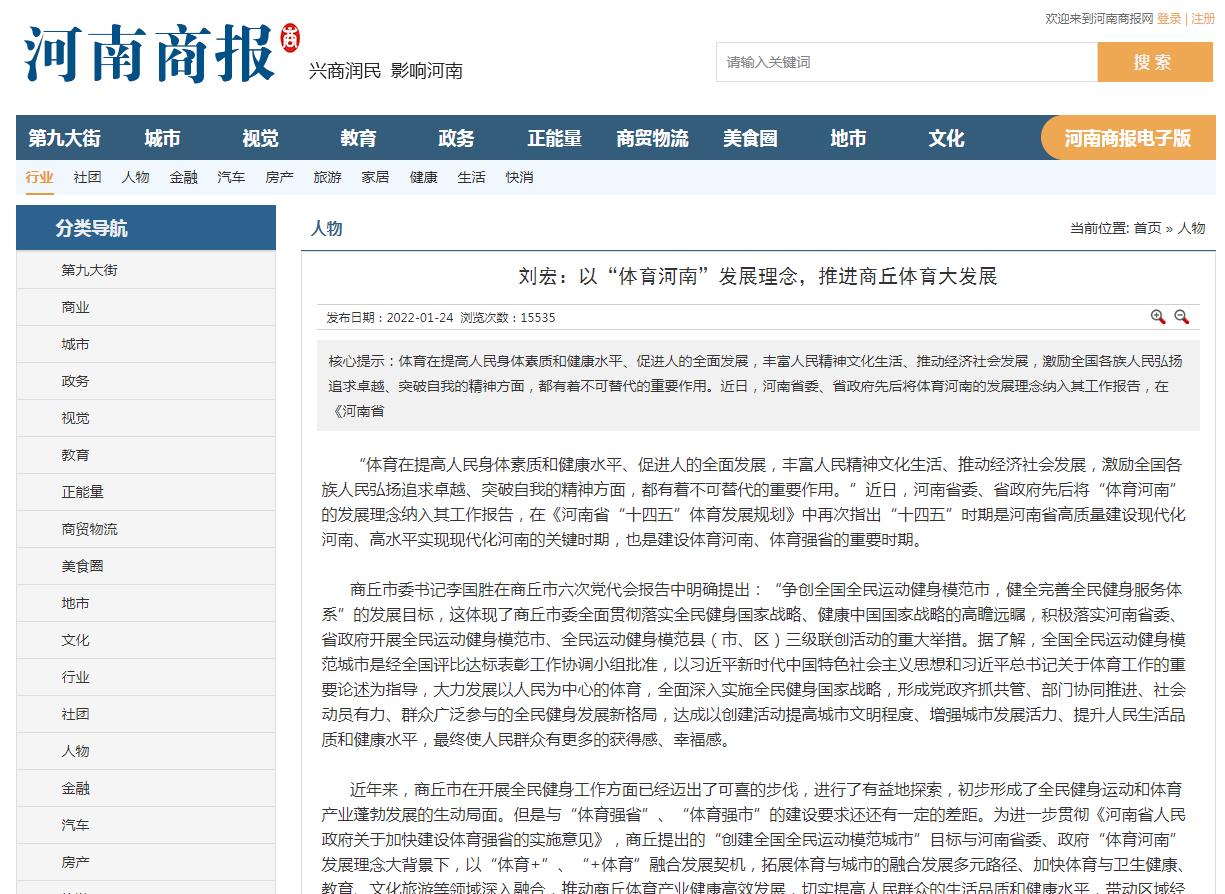Open 视觉 in main navigation bar
Viewport: 1225px width, 894px height.
(x=260, y=138)
